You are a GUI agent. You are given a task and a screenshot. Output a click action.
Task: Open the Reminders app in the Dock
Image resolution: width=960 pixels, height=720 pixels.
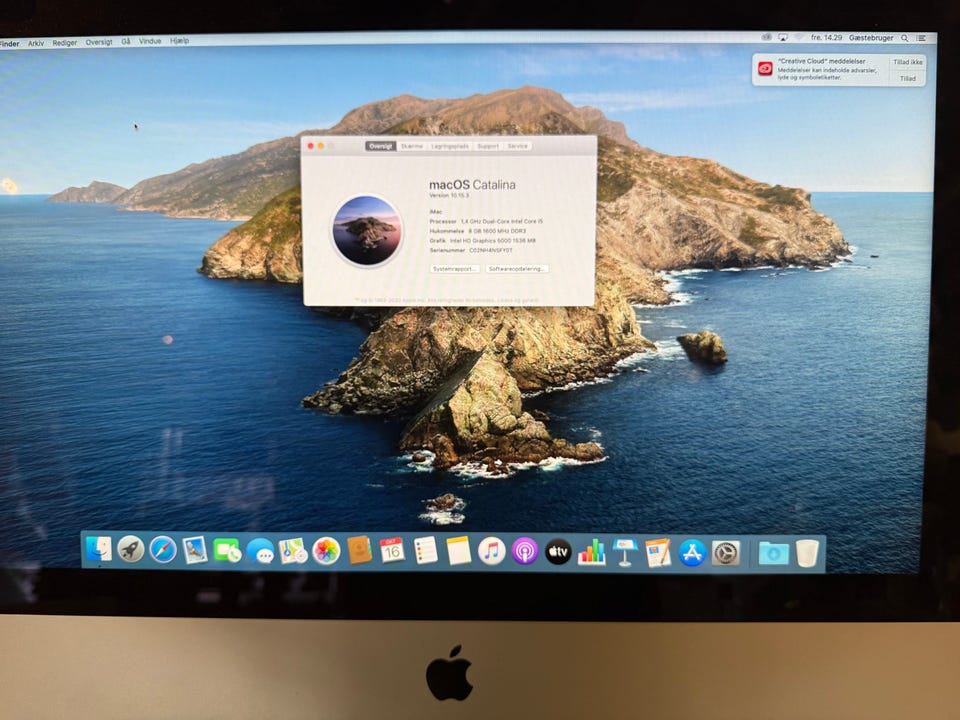[426, 551]
